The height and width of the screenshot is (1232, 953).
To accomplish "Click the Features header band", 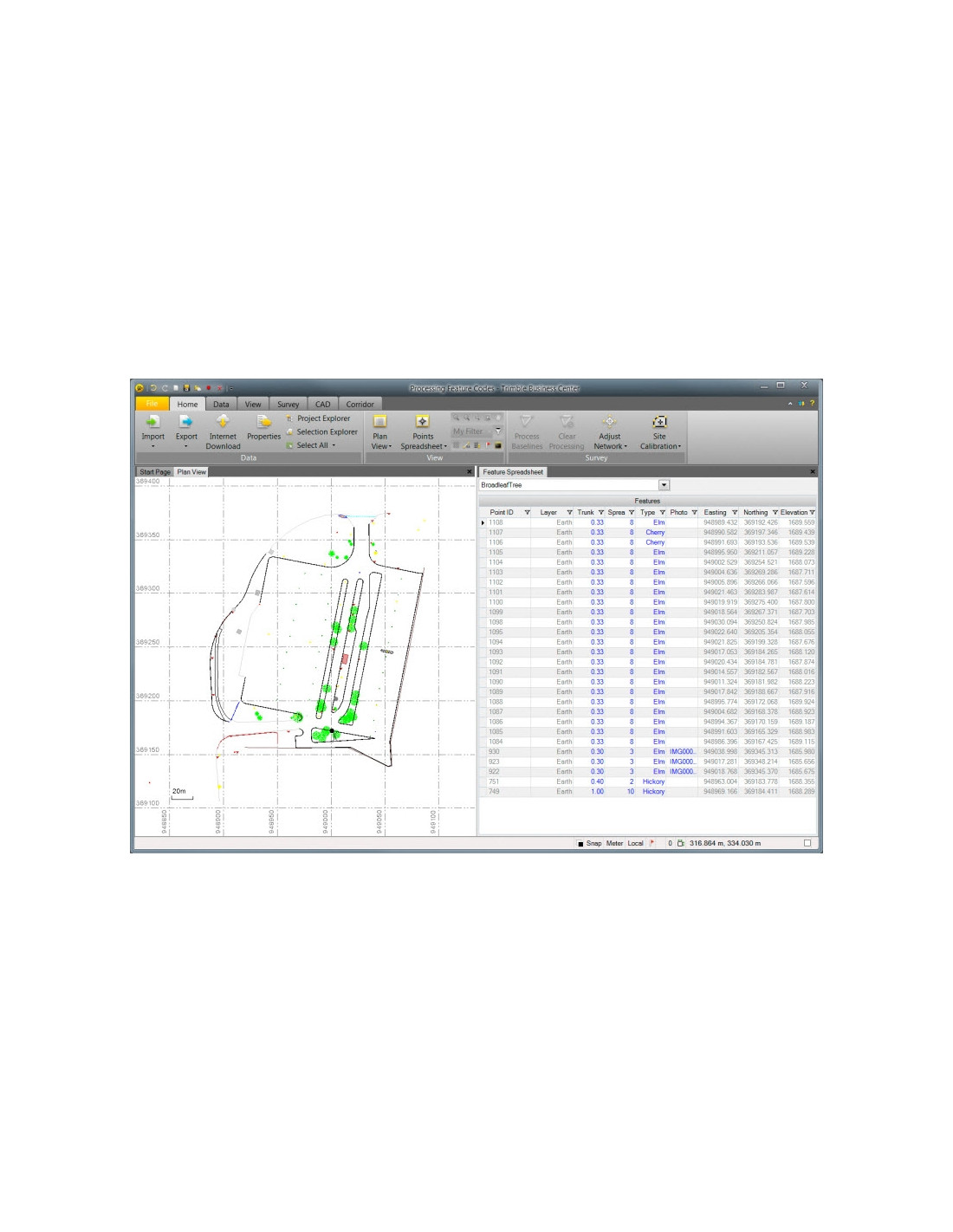I will [x=647, y=501].
